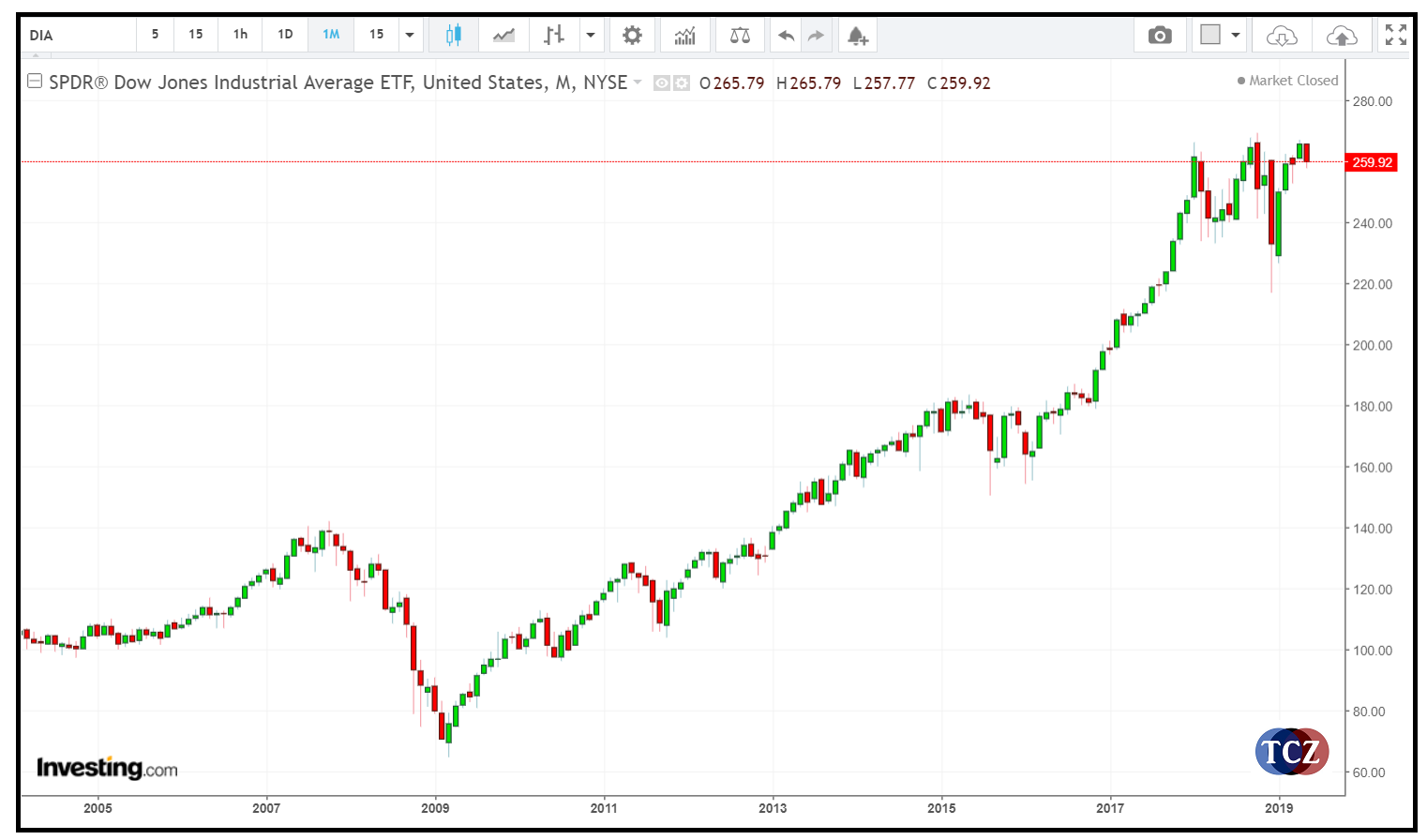1427x840 pixels.
Task: Open compare instruments with the scales icon
Action: [740, 34]
